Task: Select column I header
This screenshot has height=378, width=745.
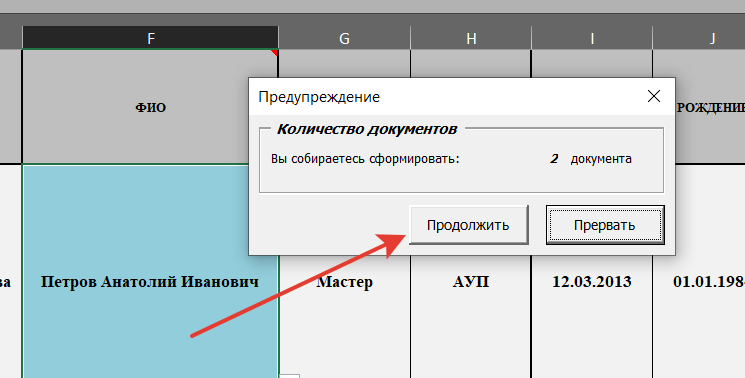Action: tap(592, 38)
